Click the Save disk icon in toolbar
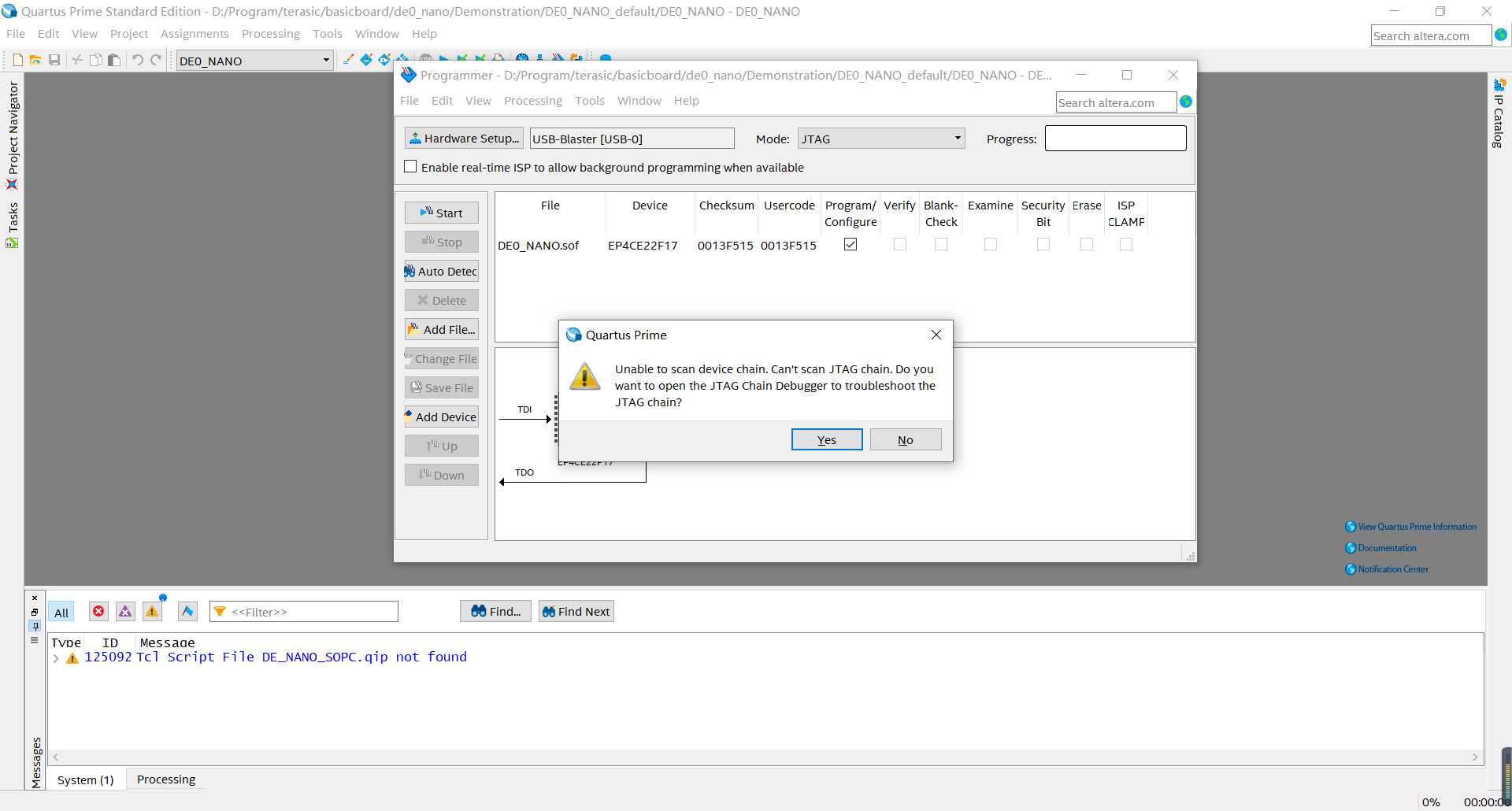Viewport: 1512px width, 811px height. [x=54, y=60]
